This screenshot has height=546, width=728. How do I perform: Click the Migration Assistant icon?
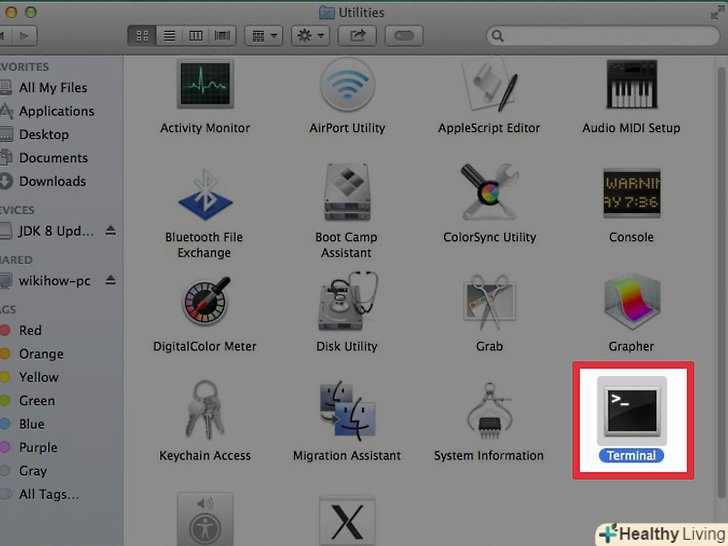(x=347, y=410)
